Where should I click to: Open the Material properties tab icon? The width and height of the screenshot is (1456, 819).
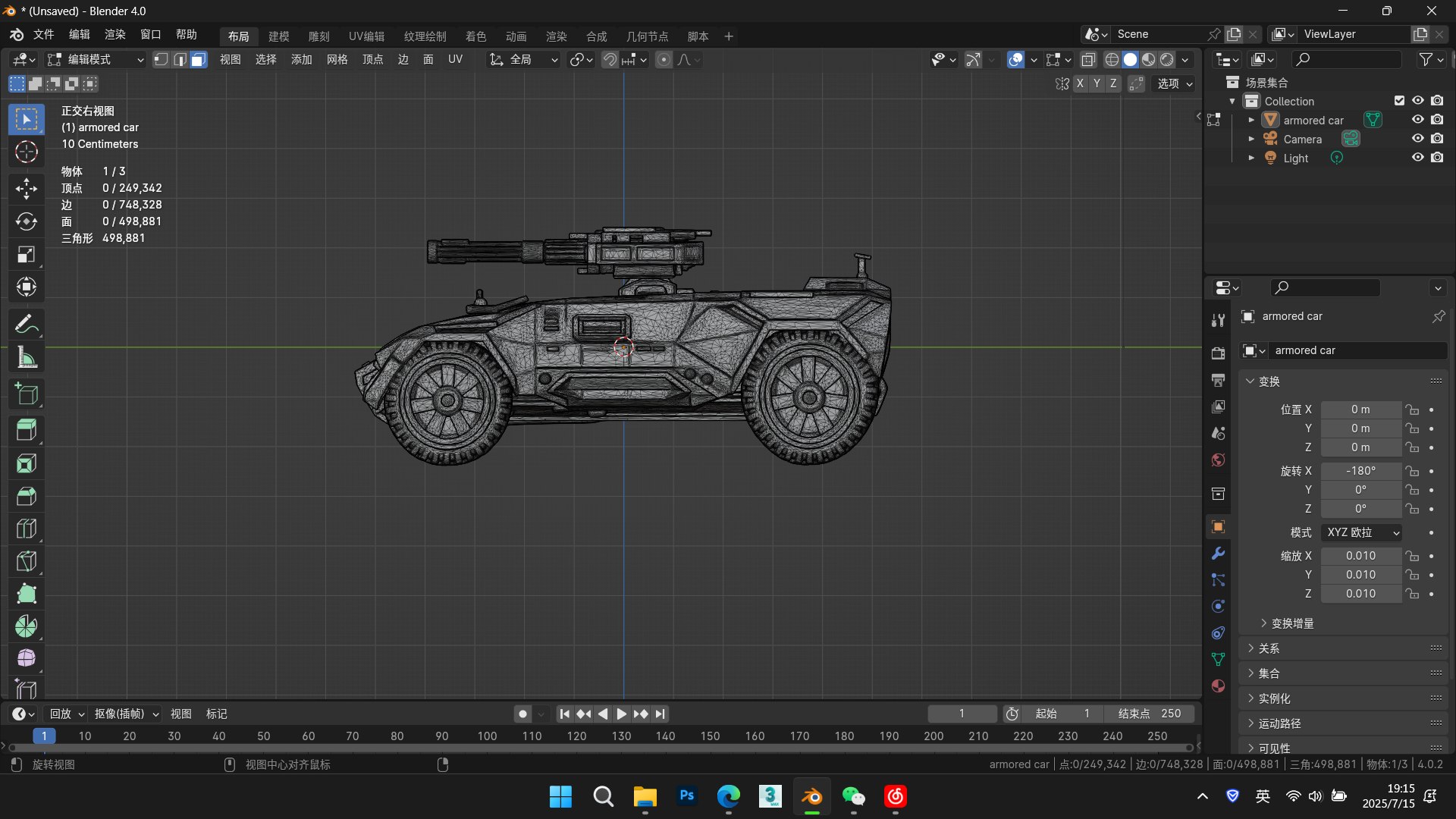(1218, 686)
